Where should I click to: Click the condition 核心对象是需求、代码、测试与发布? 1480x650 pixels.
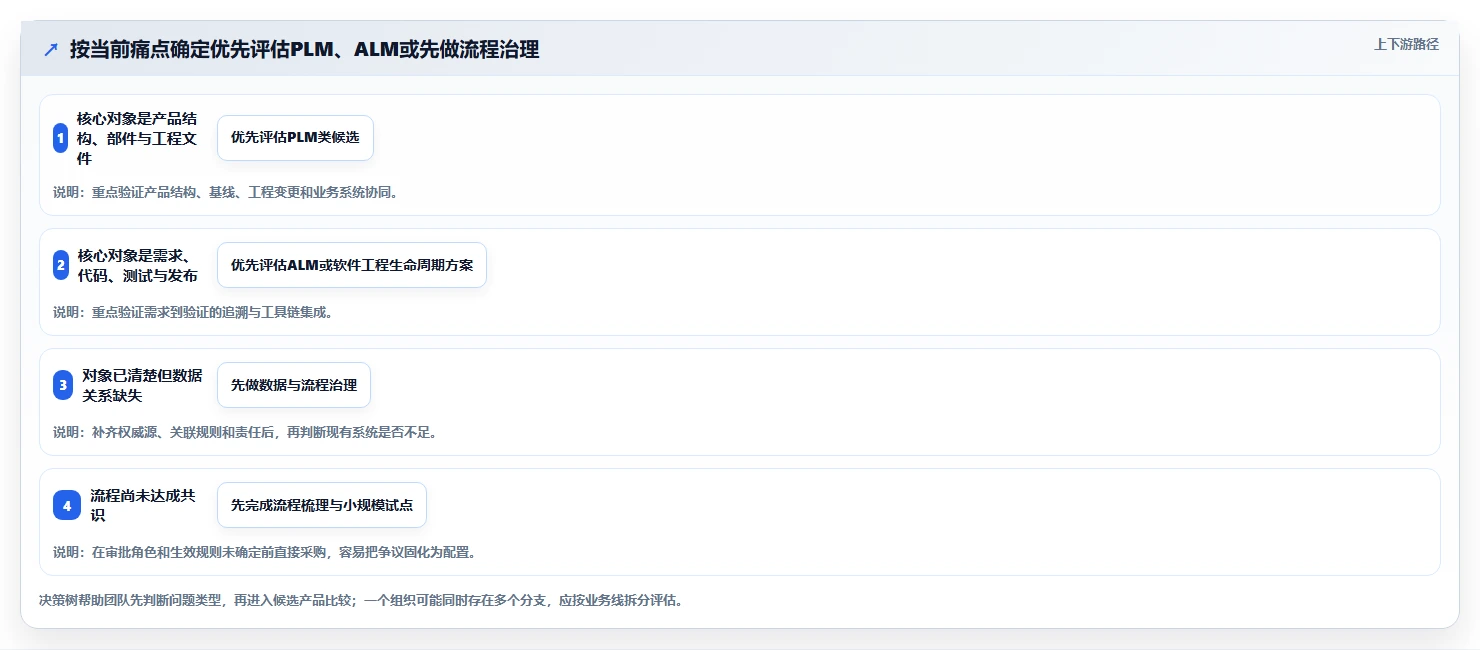[x=138, y=265]
